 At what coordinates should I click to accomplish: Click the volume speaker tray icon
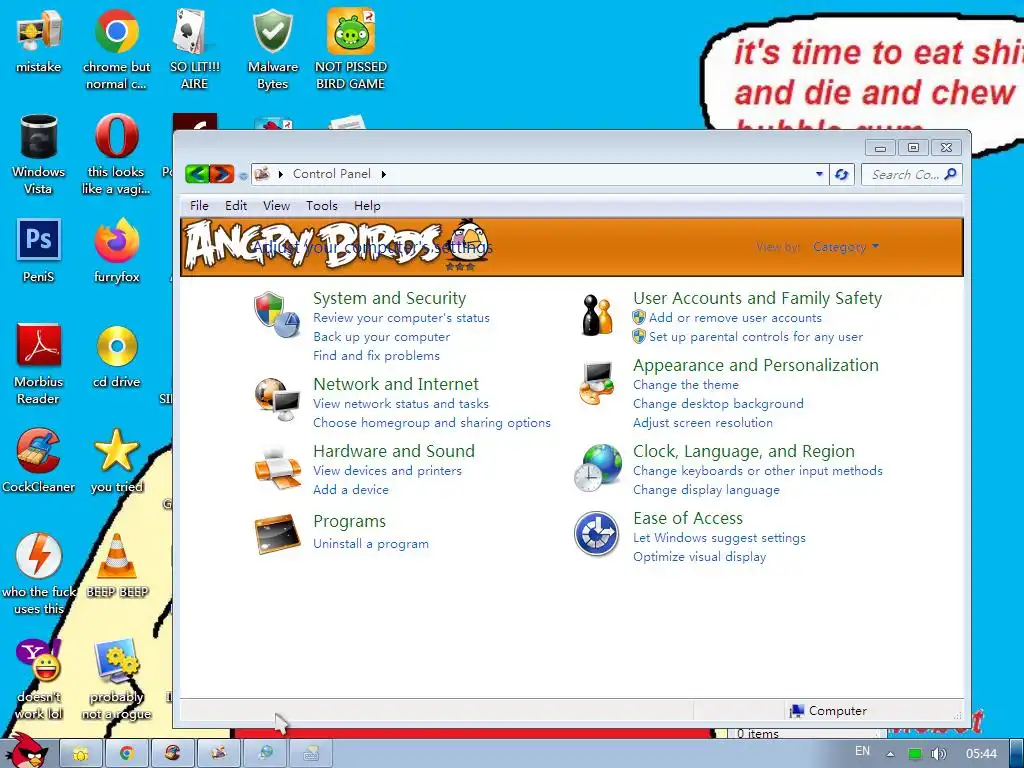coord(938,754)
